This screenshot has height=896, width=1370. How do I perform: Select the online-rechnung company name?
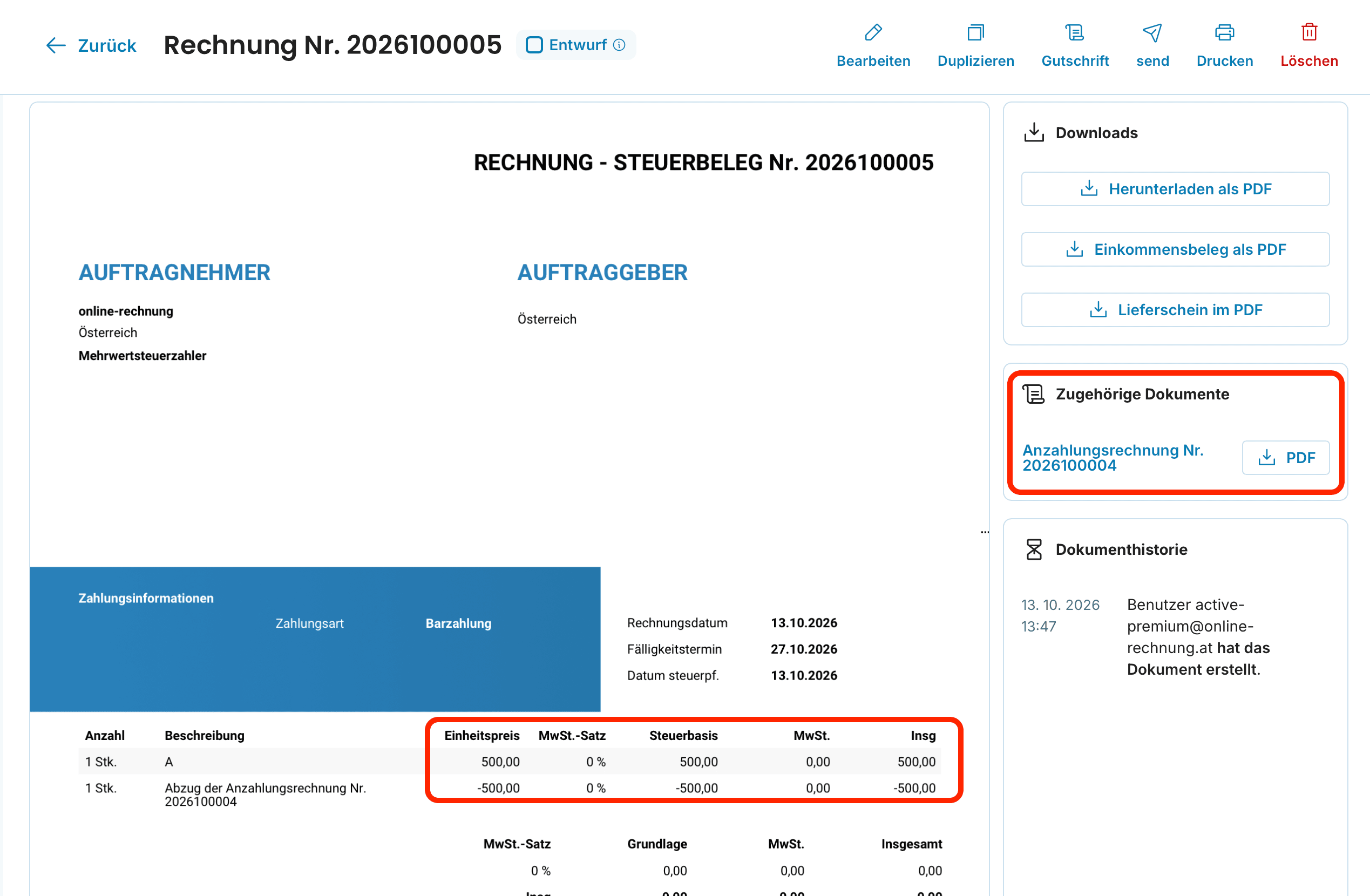126,311
